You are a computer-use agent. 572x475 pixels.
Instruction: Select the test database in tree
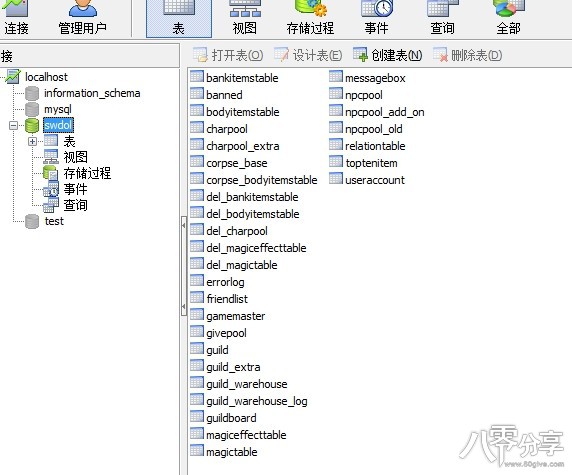coord(54,221)
